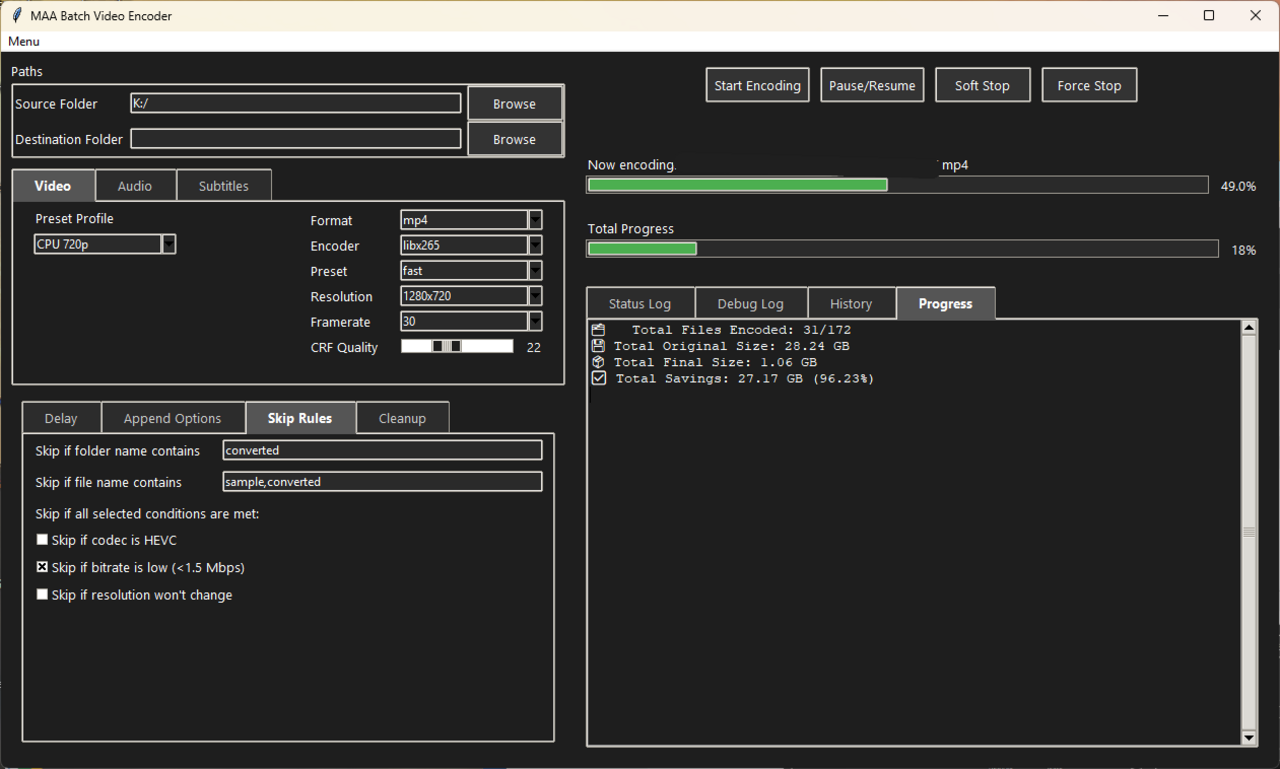This screenshot has height=769, width=1280.
Task: Enable Skip if resolution won't change
Action: click(42, 594)
